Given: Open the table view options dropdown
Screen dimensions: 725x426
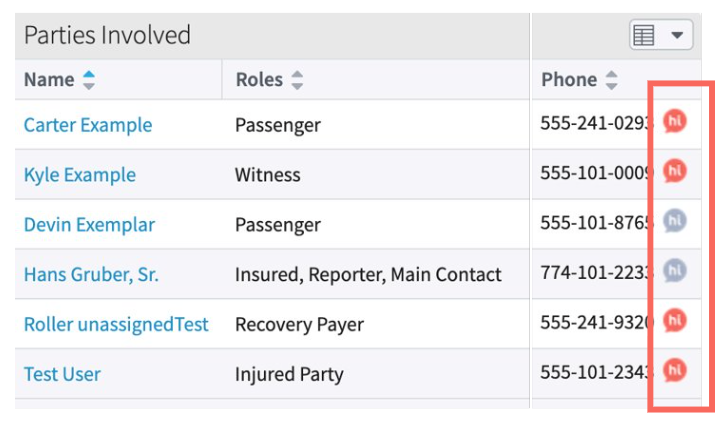Looking at the screenshot, I should [x=661, y=35].
